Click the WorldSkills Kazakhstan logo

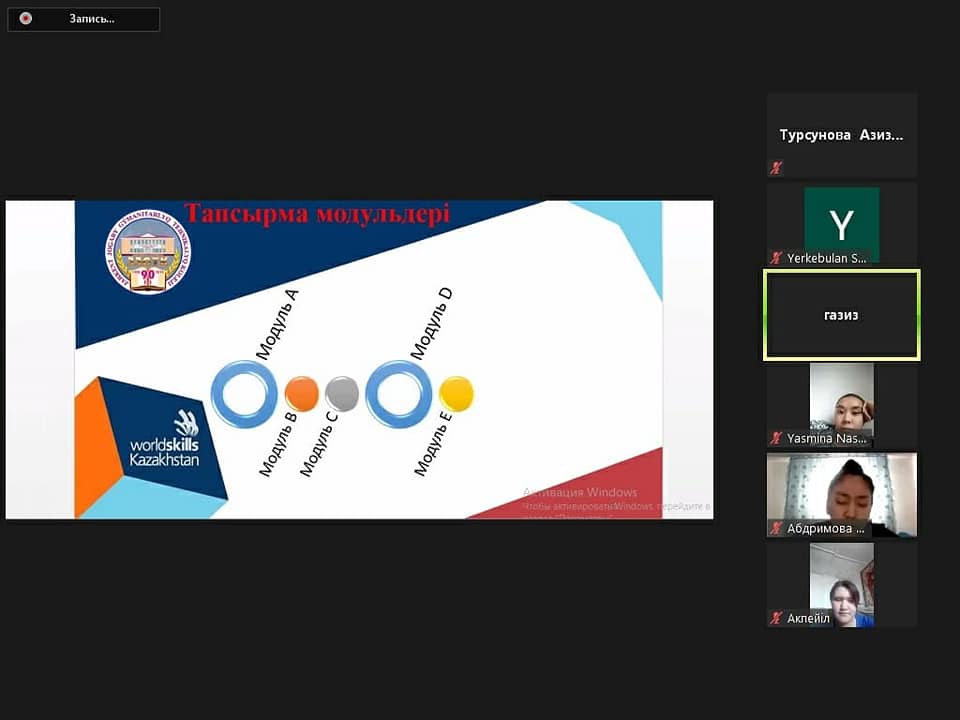pos(164,440)
